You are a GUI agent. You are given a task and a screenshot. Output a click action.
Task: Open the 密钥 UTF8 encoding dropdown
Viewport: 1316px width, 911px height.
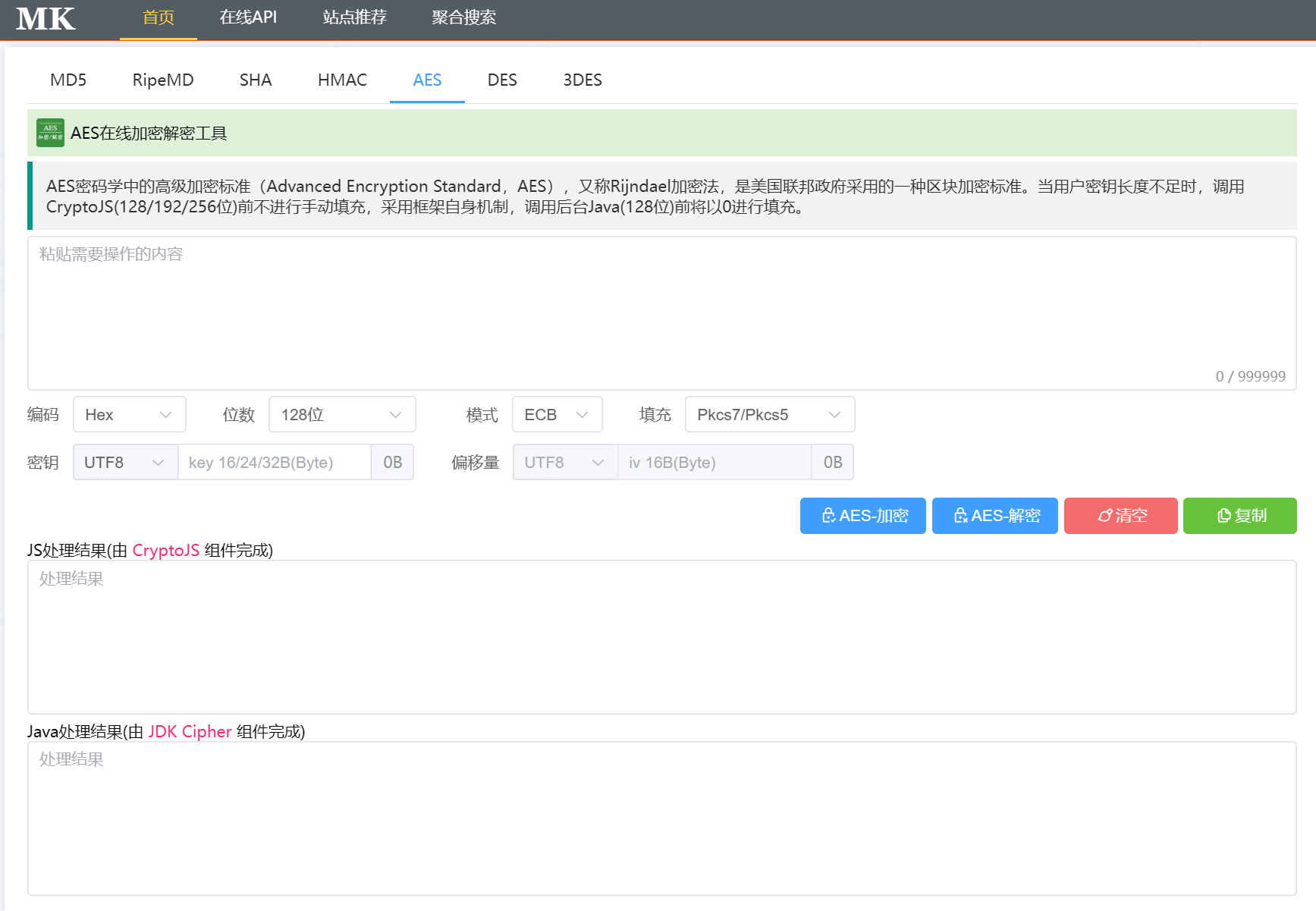tap(124, 462)
